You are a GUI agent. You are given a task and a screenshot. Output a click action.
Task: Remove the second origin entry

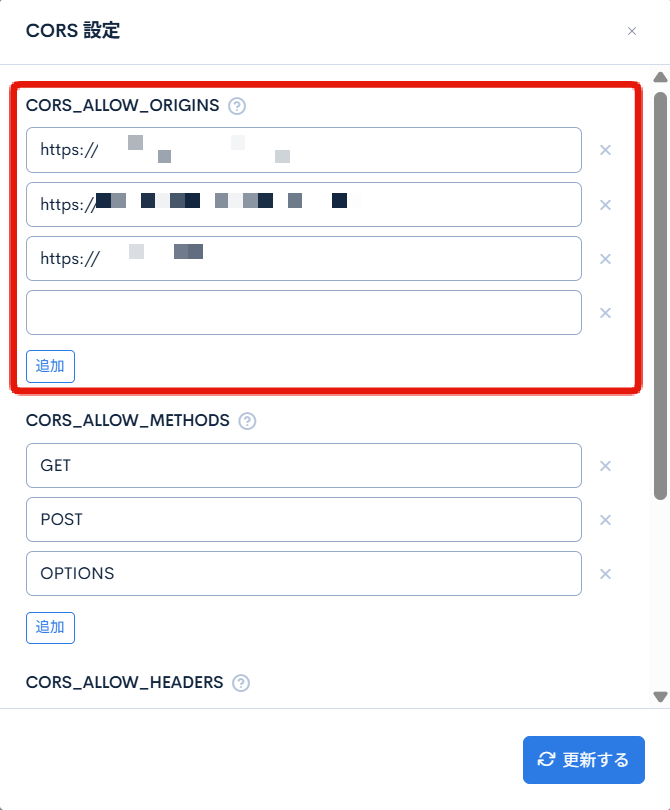tap(605, 205)
